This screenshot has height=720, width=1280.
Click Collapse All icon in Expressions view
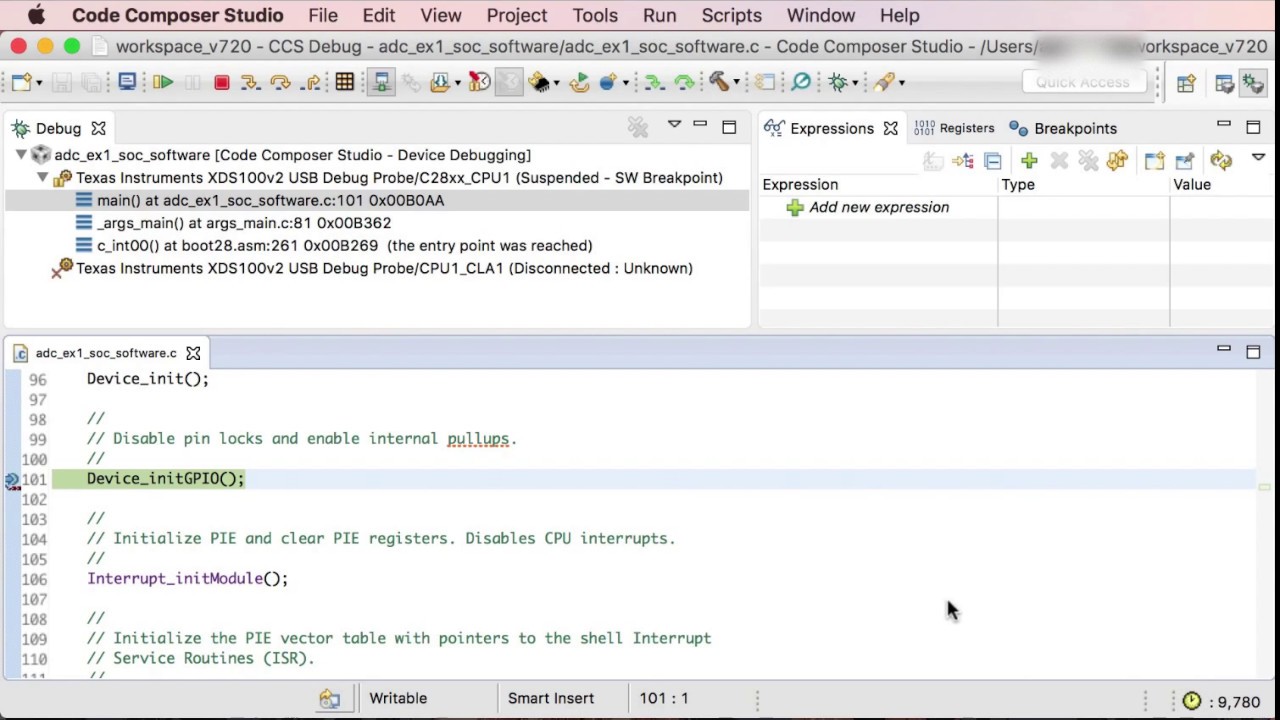pyautogui.click(x=993, y=160)
